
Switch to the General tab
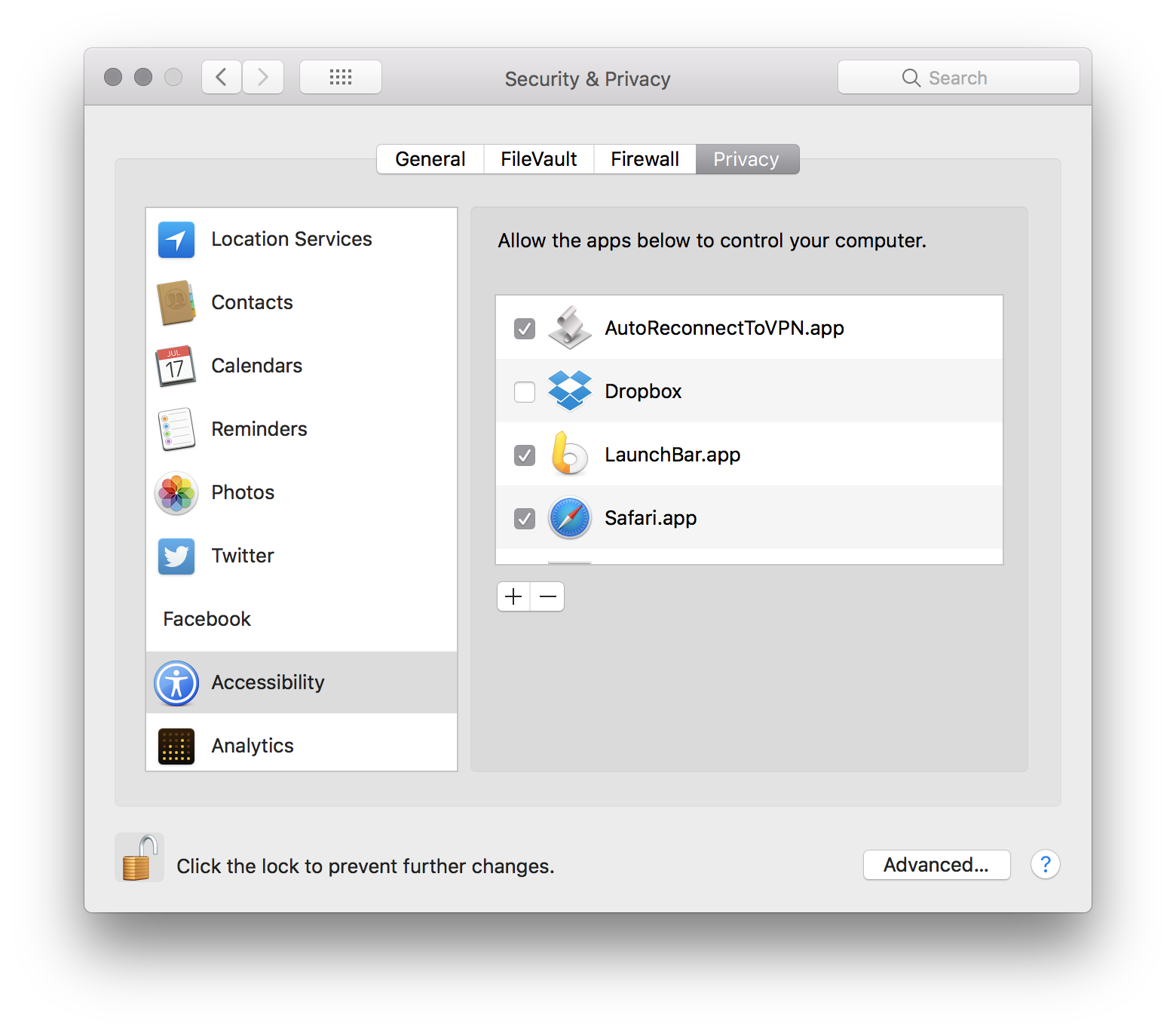[x=430, y=159]
